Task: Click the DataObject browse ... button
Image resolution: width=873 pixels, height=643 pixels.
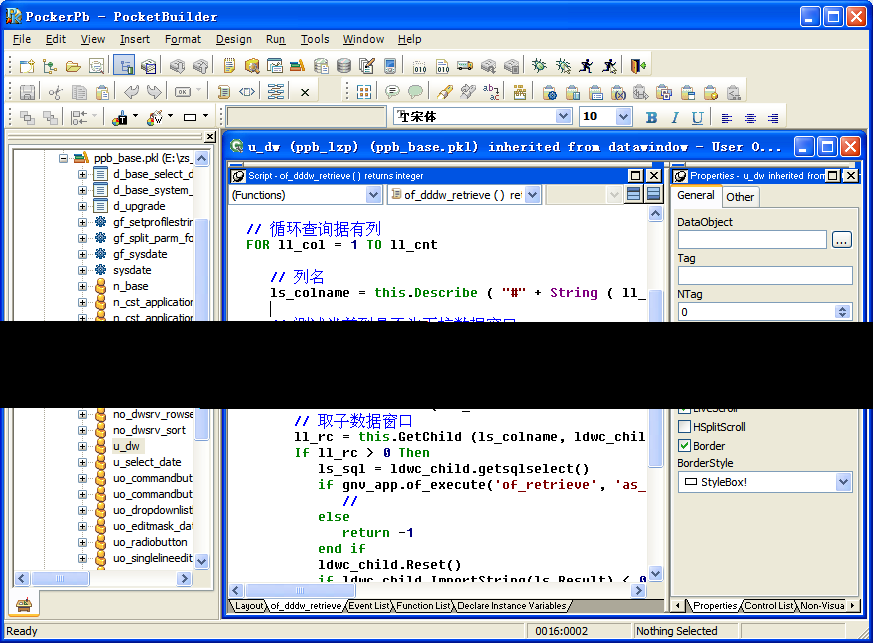Action: pyautogui.click(x=842, y=240)
